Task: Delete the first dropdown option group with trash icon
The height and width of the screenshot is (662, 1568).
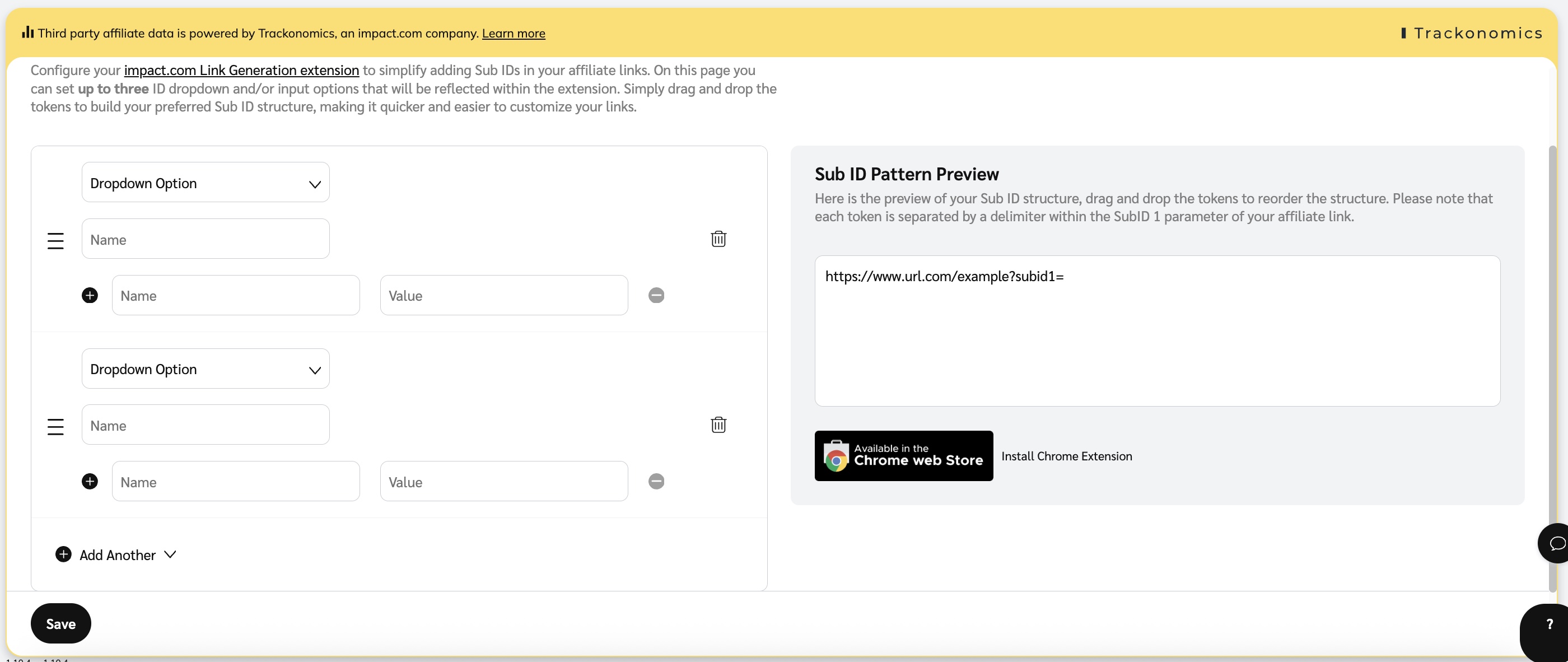Action: click(x=718, y=239)
